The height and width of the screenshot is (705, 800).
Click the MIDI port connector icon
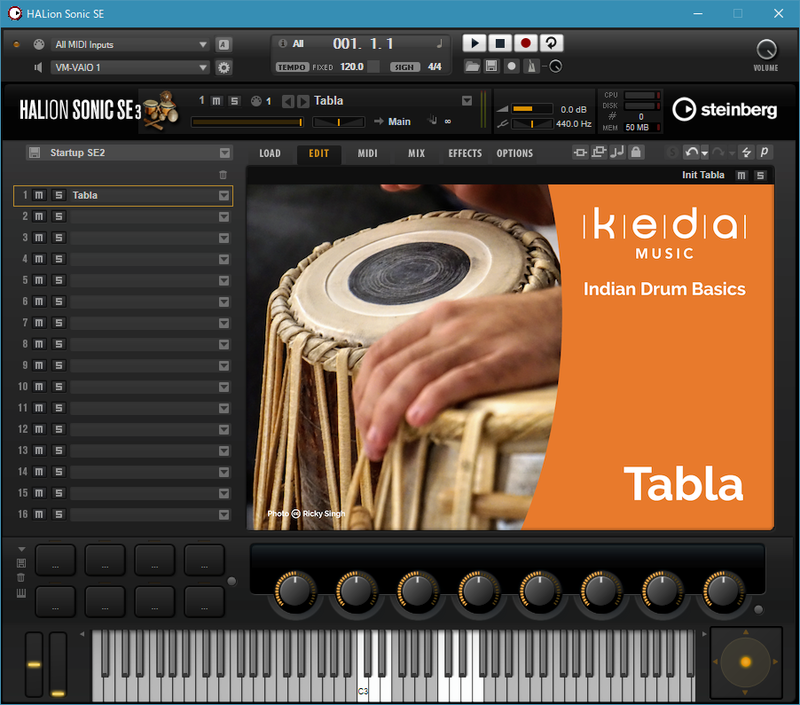point(39,44)
